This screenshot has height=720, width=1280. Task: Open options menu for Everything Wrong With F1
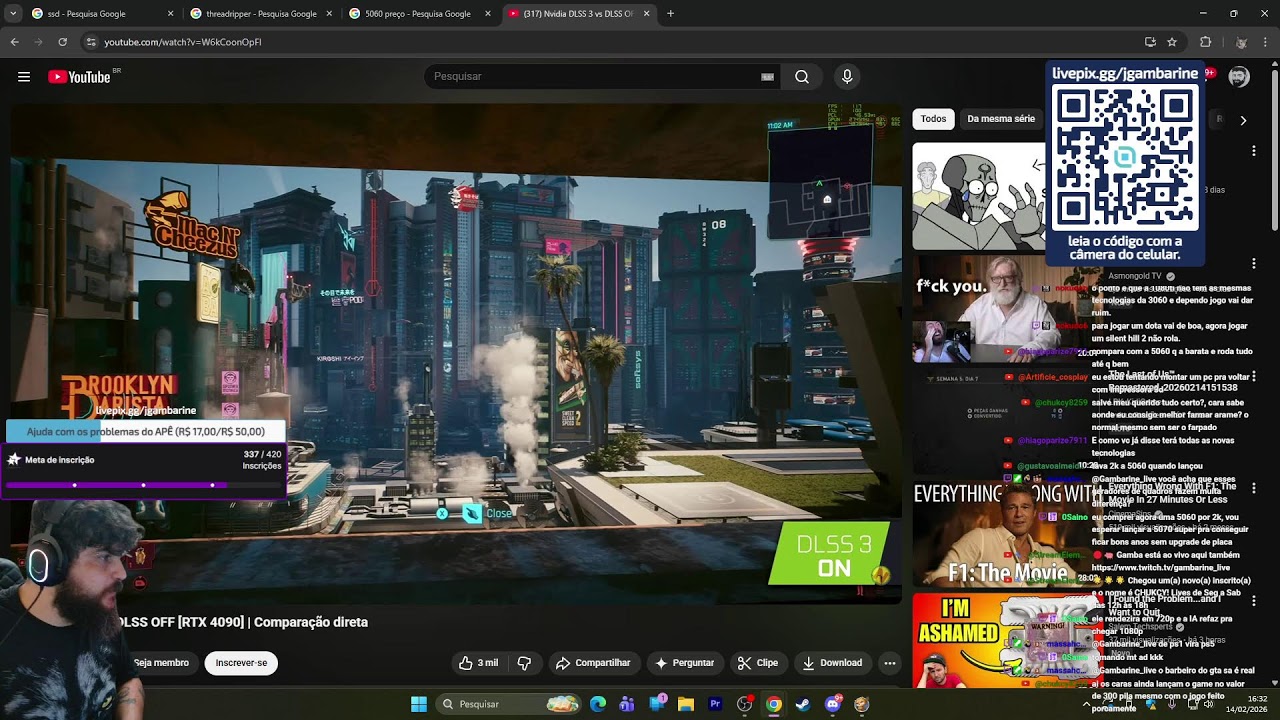click(1254, 488)
